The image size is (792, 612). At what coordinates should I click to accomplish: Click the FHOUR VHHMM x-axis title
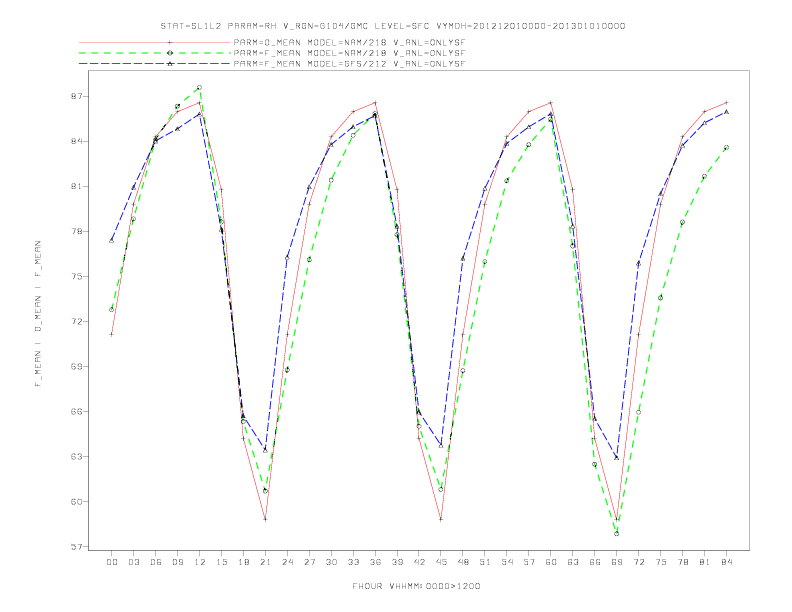point(416,586)
